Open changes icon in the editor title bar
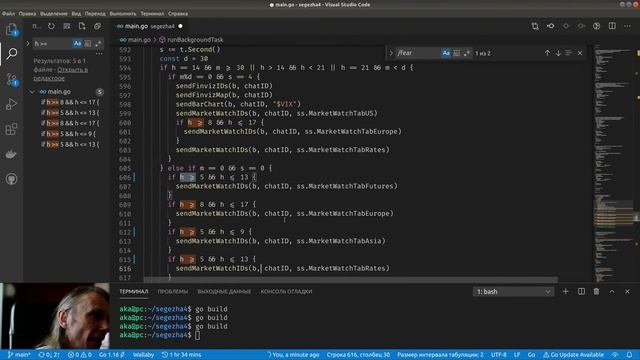Viewport: 640px width, 360px height. pyautogui.click(x=535, y=26)
